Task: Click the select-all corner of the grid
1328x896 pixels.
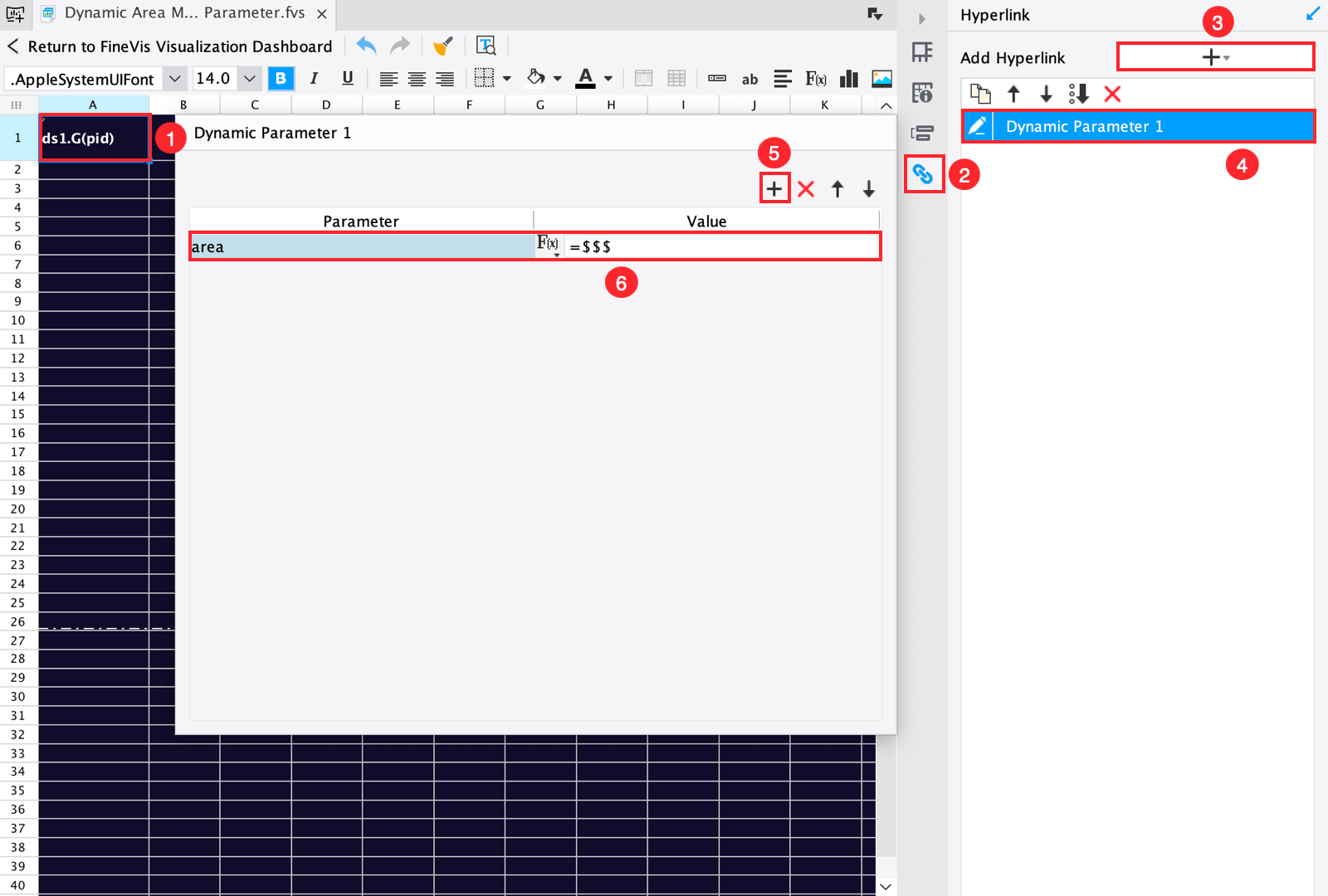Action: tap(17, 105)
